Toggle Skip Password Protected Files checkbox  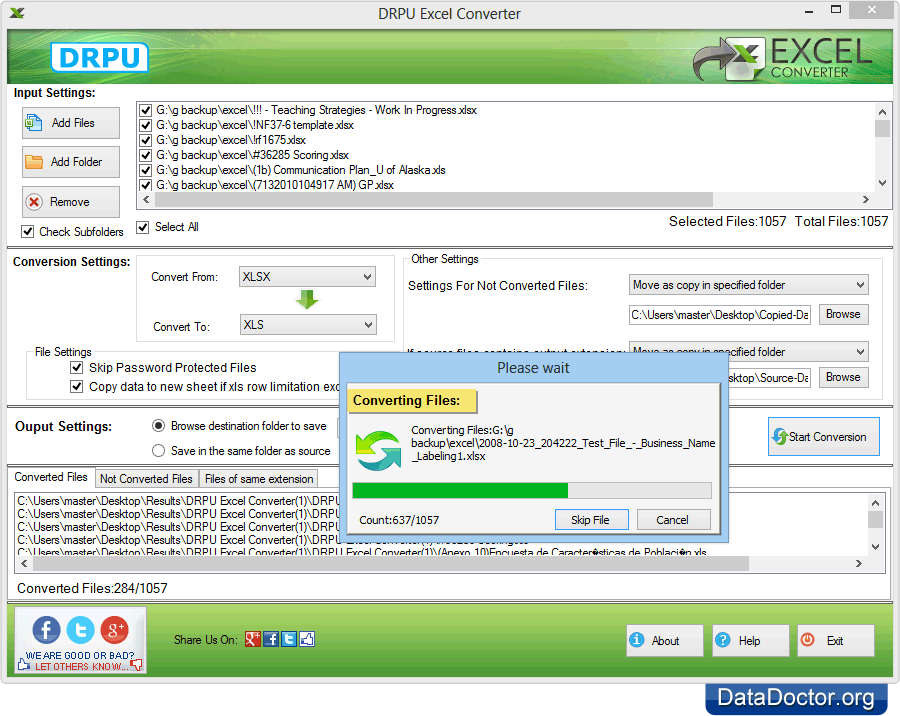tap(76, 367)
